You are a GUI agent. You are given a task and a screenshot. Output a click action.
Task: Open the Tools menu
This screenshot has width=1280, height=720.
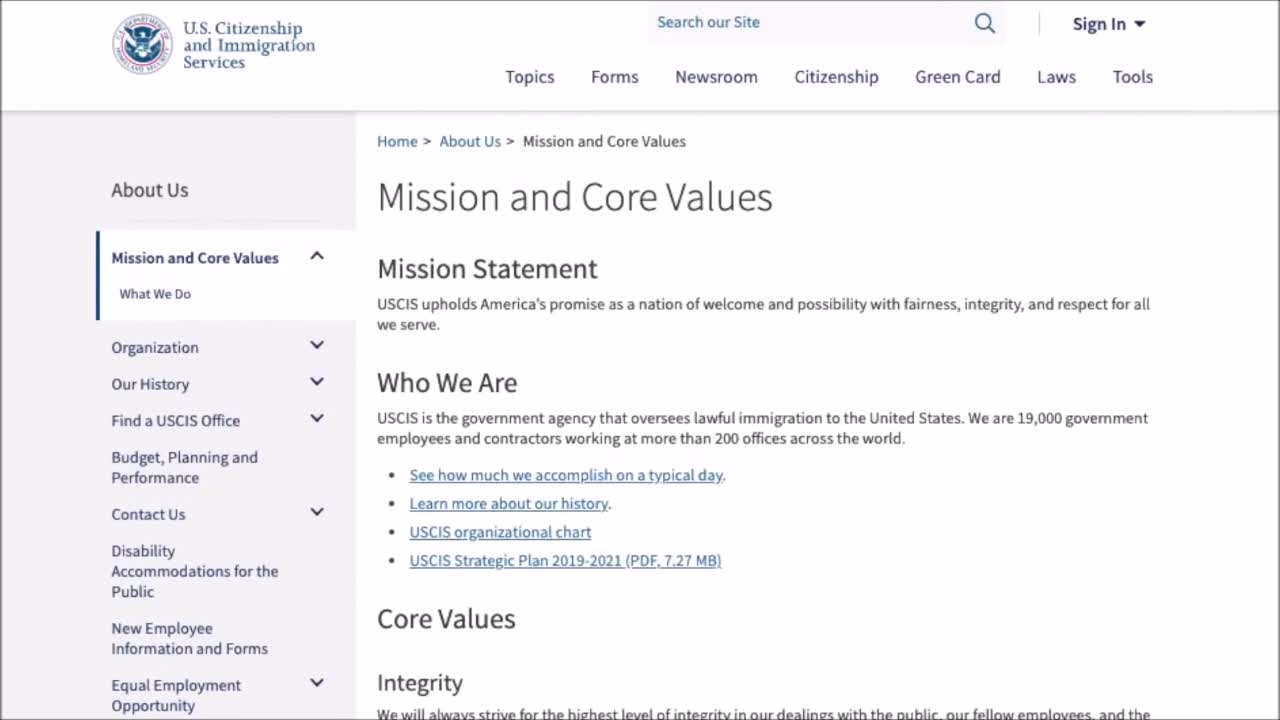point(1132,77)
